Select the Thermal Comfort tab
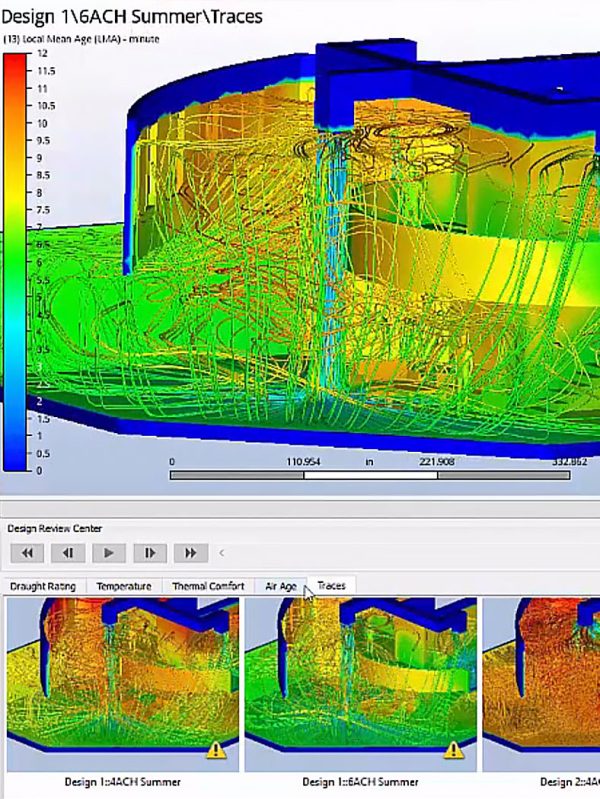The height and width of the screenshot is (799, 600). point(208,586)
